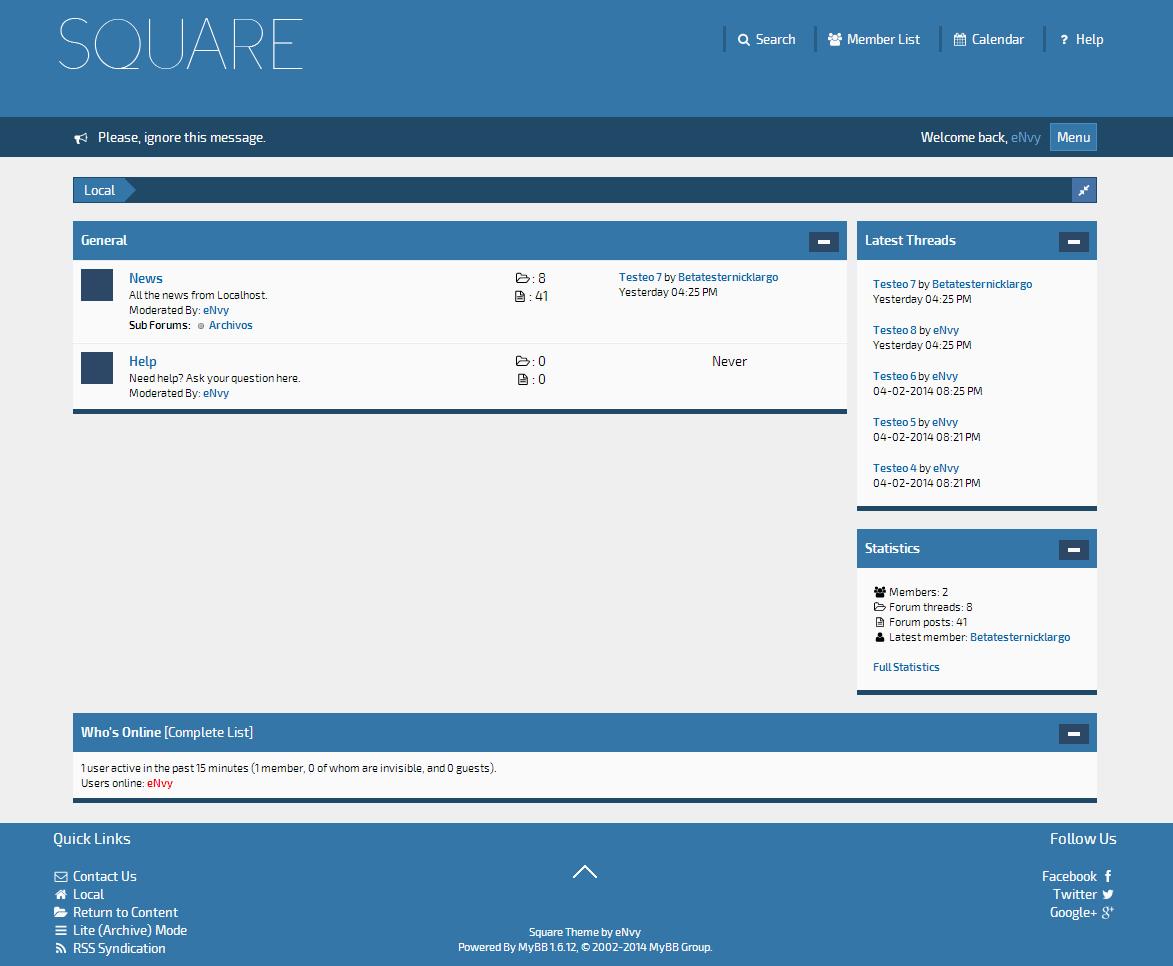
Task: Click the Return to Content folder icon
Action: tap(61, 912)
